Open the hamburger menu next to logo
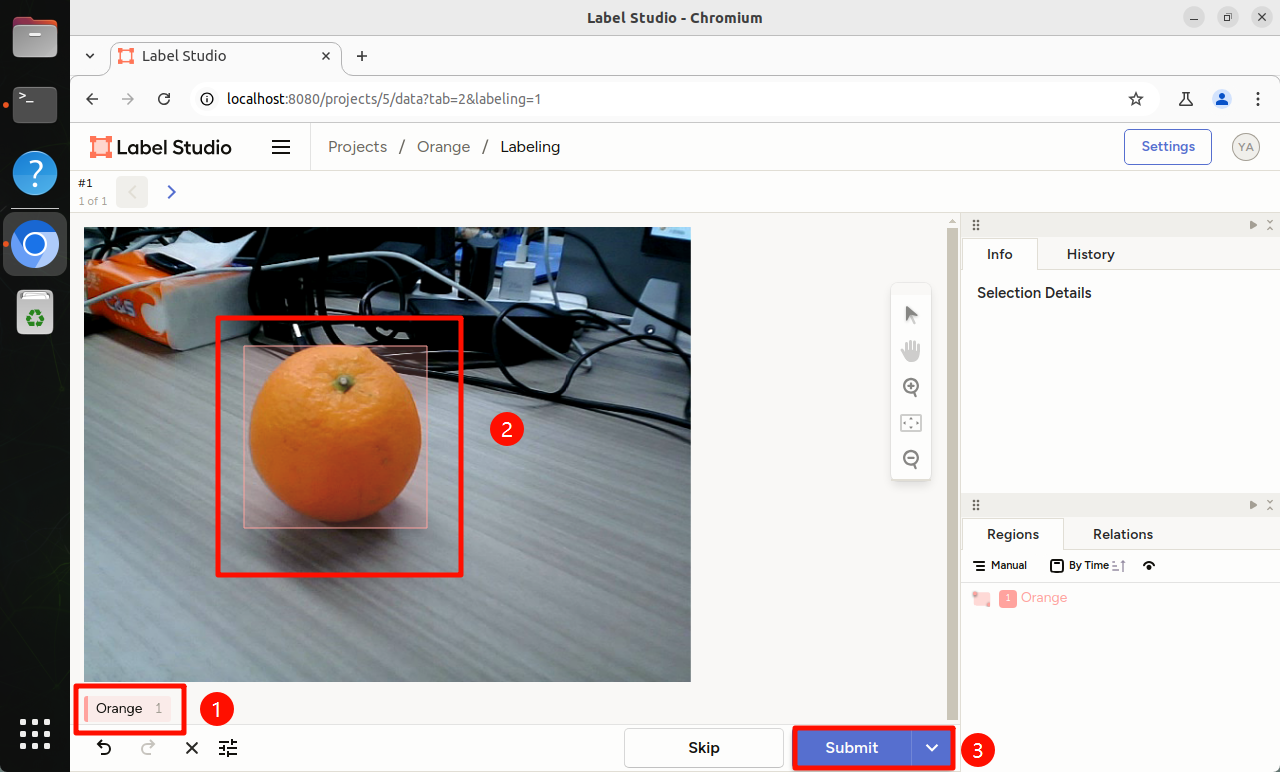Image resolution: width=1280 pixels, height=772 pixels. 281,147
